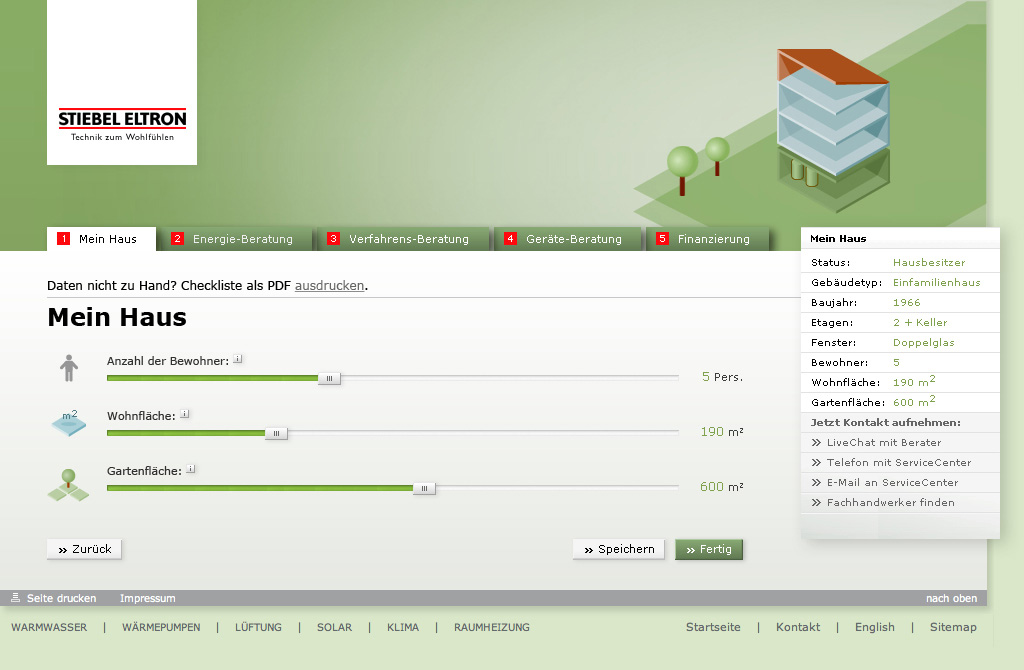1024x670 pixels.
Task: Open the Wärmepumpen footer link
Action: pyautogui.click(x=161, y=627)
